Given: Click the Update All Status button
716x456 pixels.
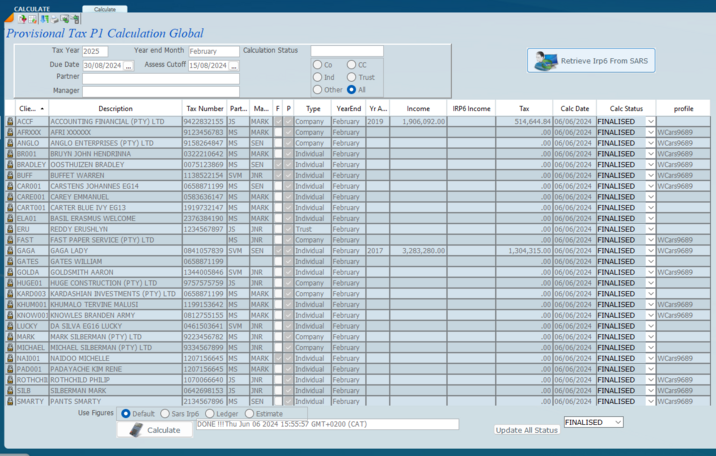Looking at the screenshot, I should click(527, 430).
